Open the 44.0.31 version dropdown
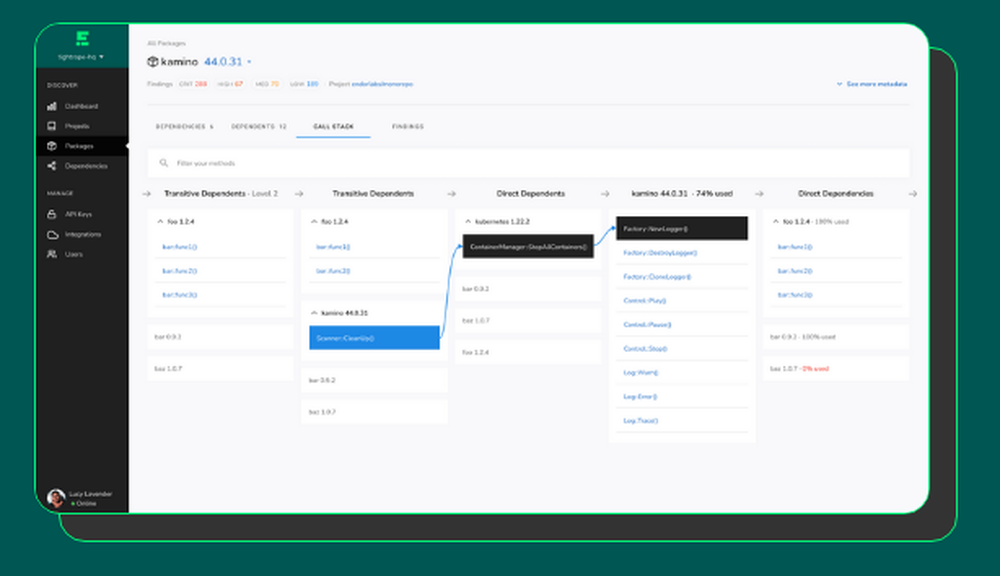 tap(228, 62)
